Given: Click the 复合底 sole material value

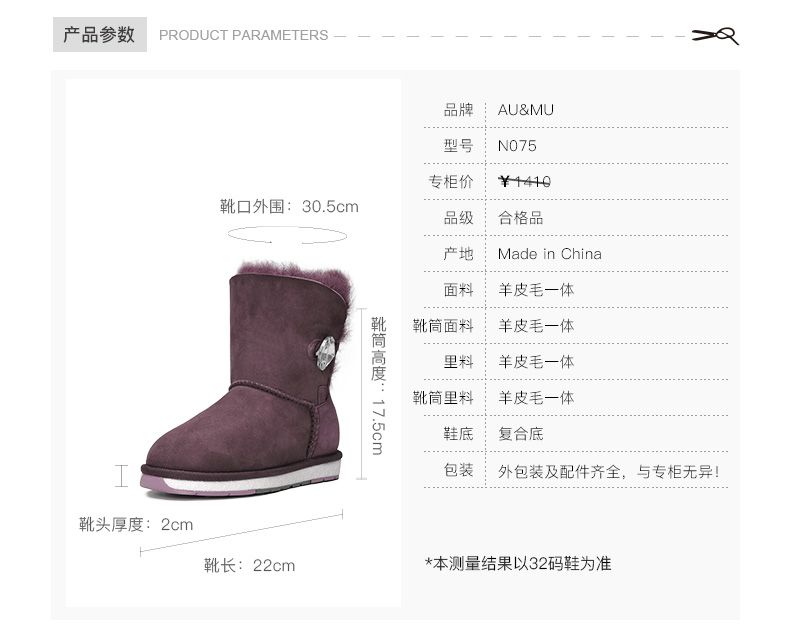Looking at the screenshot, I should click(x=520, y=434).
